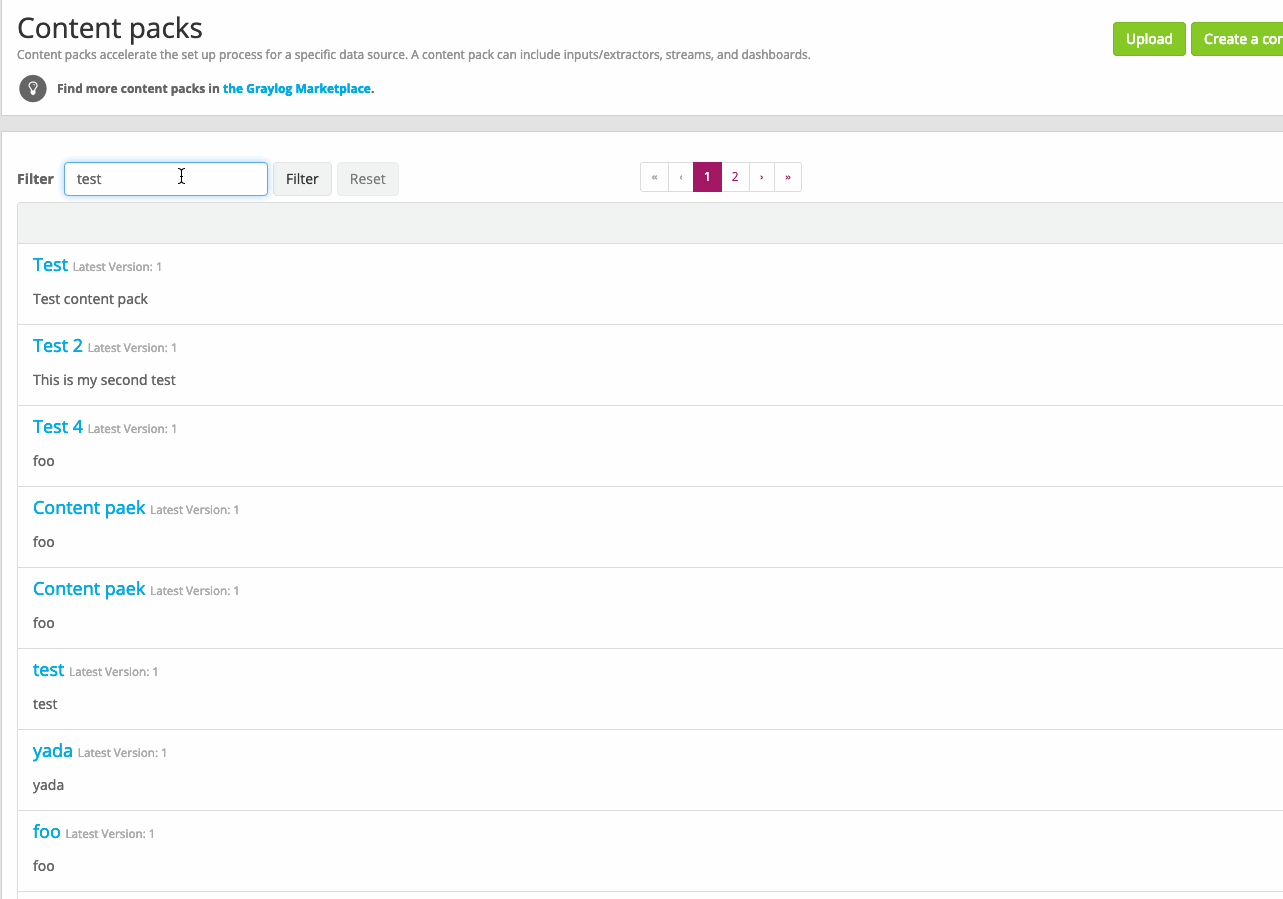Open the "yada" content pack link
Screen dimensions: 1283x899
pos(53,751)
